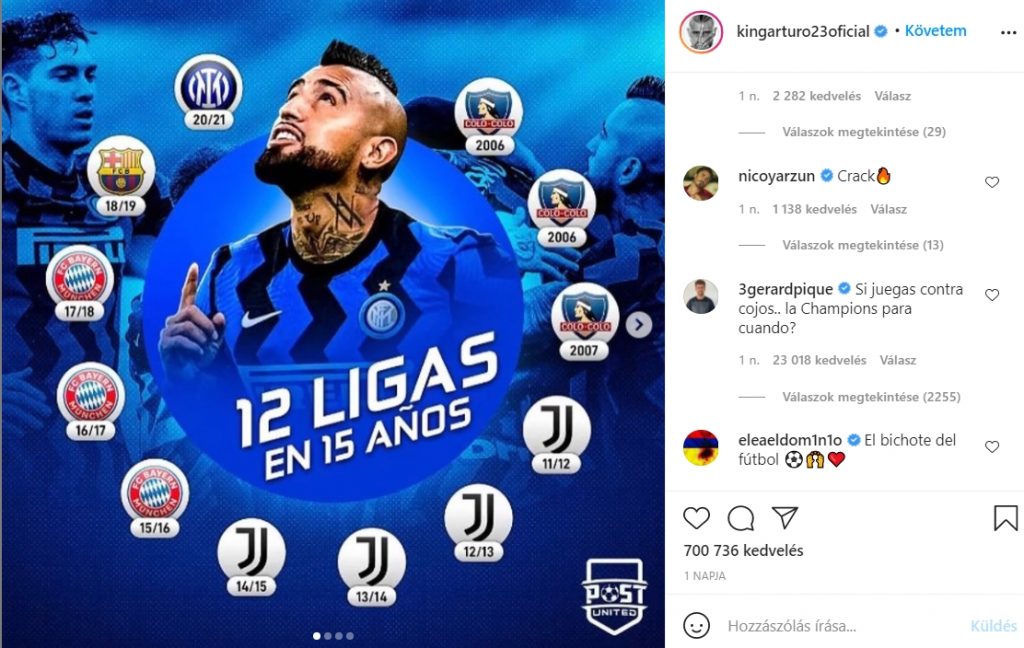This screenshot has height=648, width=1024.
Task: Like the post with heart icon
Action: click(696, 518)
